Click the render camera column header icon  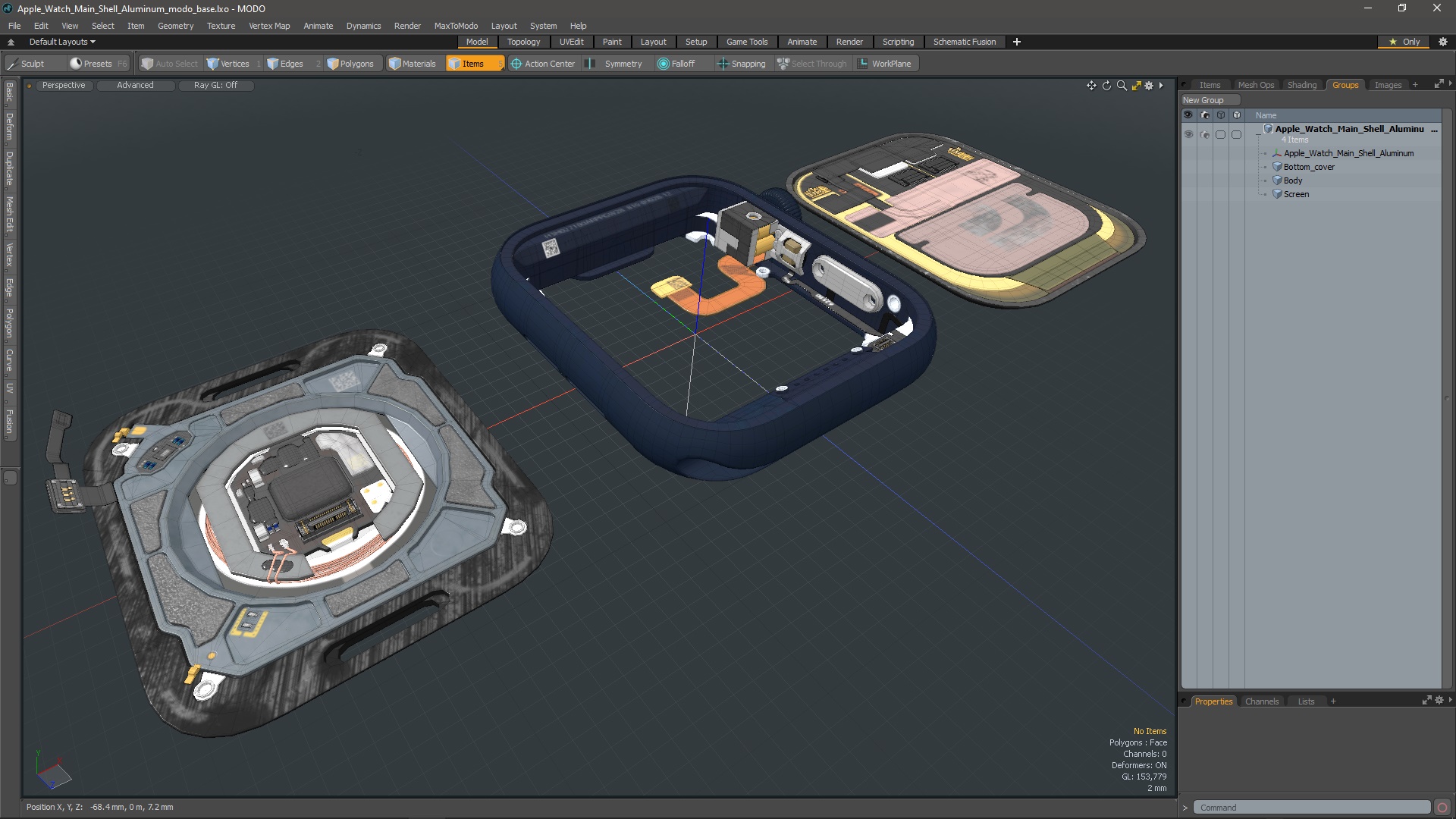click(1204, 115)
